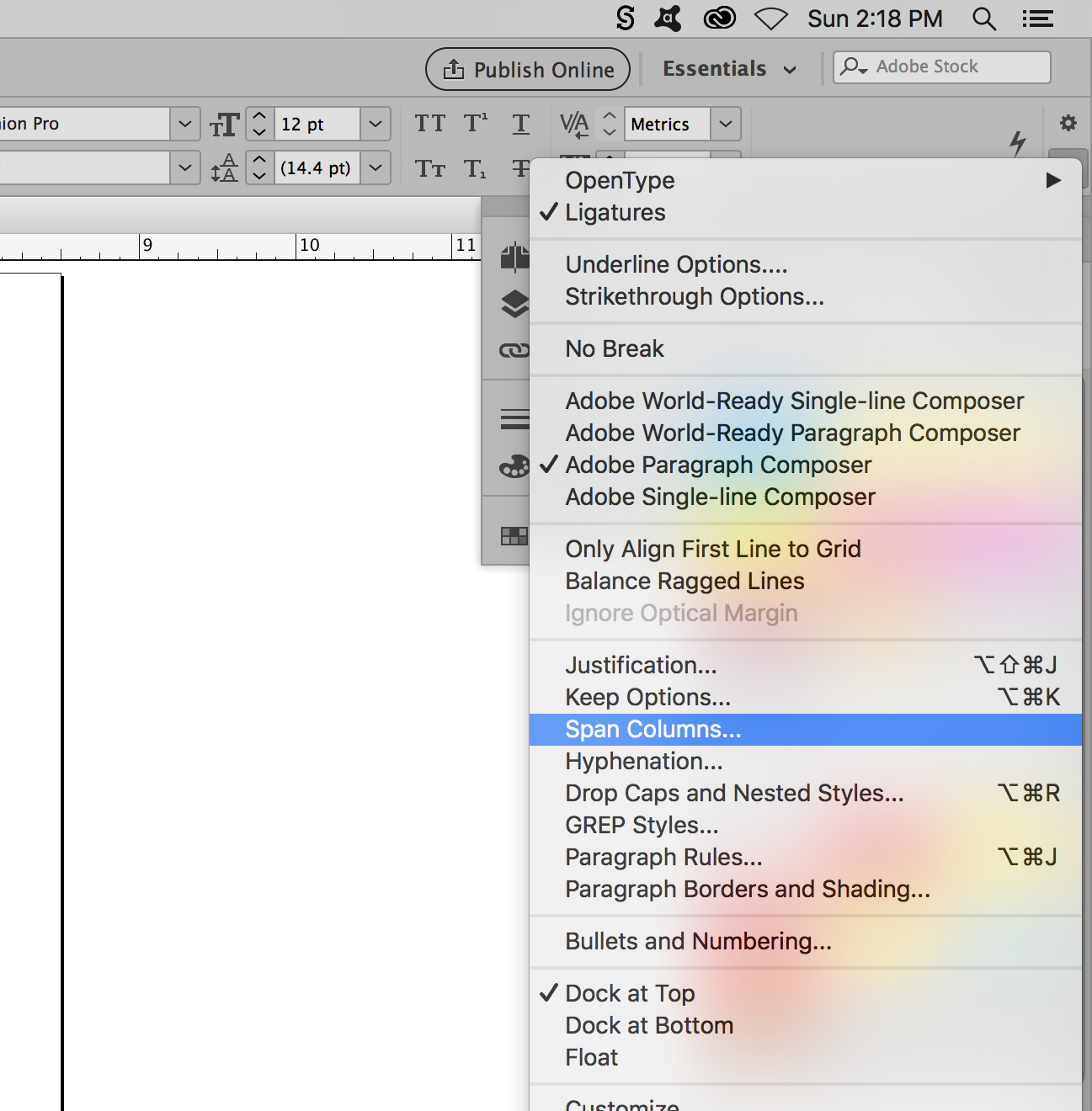Open the Wi-Fi status menu
Image resolution: width=1092 pixels, height=1111 pixels.
[x=770, y=19]
